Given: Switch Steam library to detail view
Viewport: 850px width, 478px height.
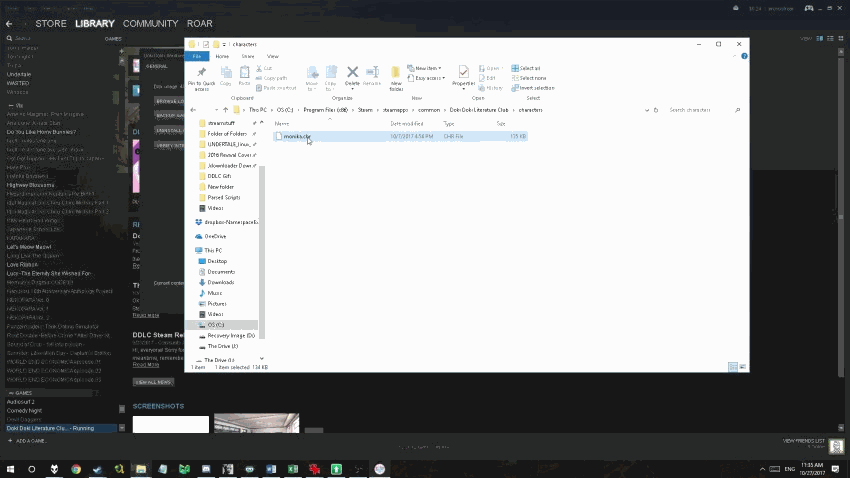Looking at the screenshot, I should 820,38.
